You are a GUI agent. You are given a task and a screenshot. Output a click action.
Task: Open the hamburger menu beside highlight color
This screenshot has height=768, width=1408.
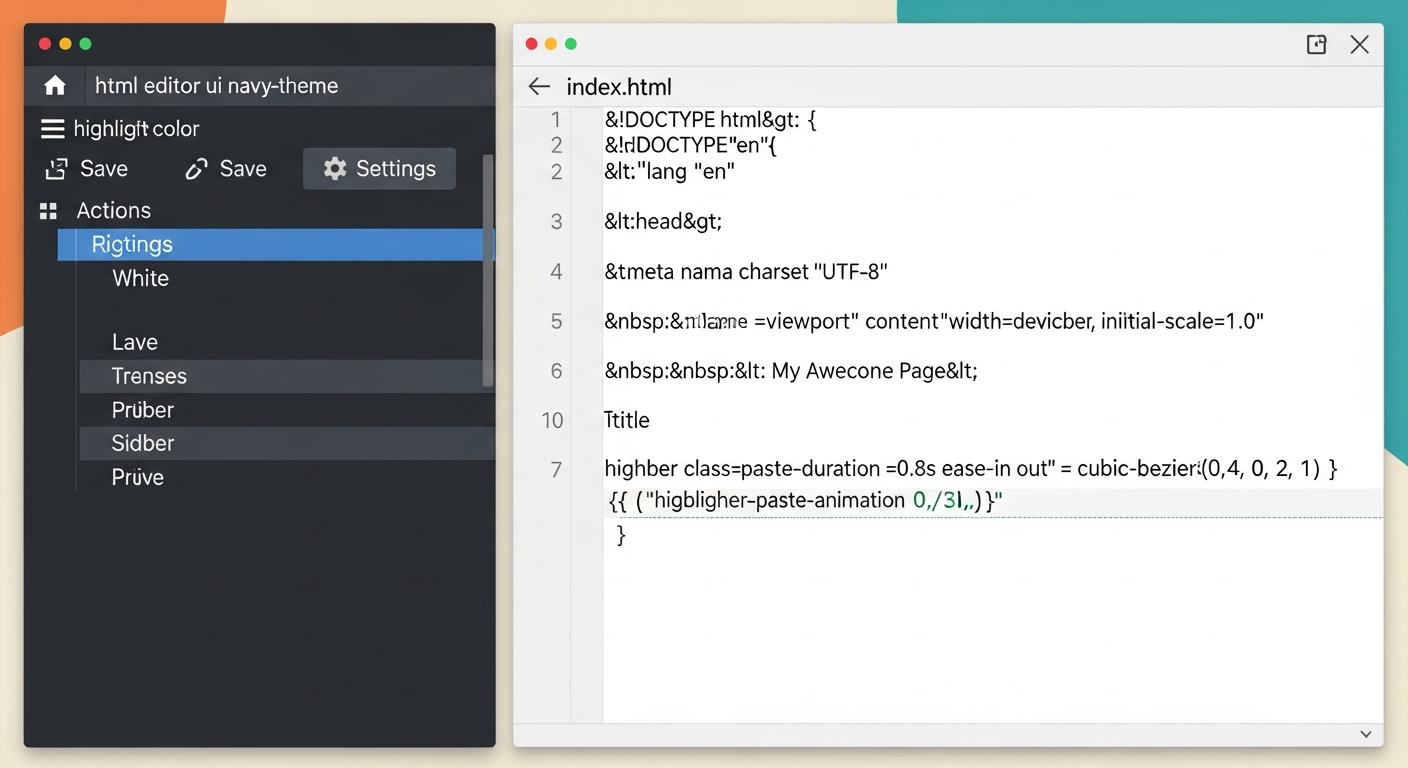point(52,129)
